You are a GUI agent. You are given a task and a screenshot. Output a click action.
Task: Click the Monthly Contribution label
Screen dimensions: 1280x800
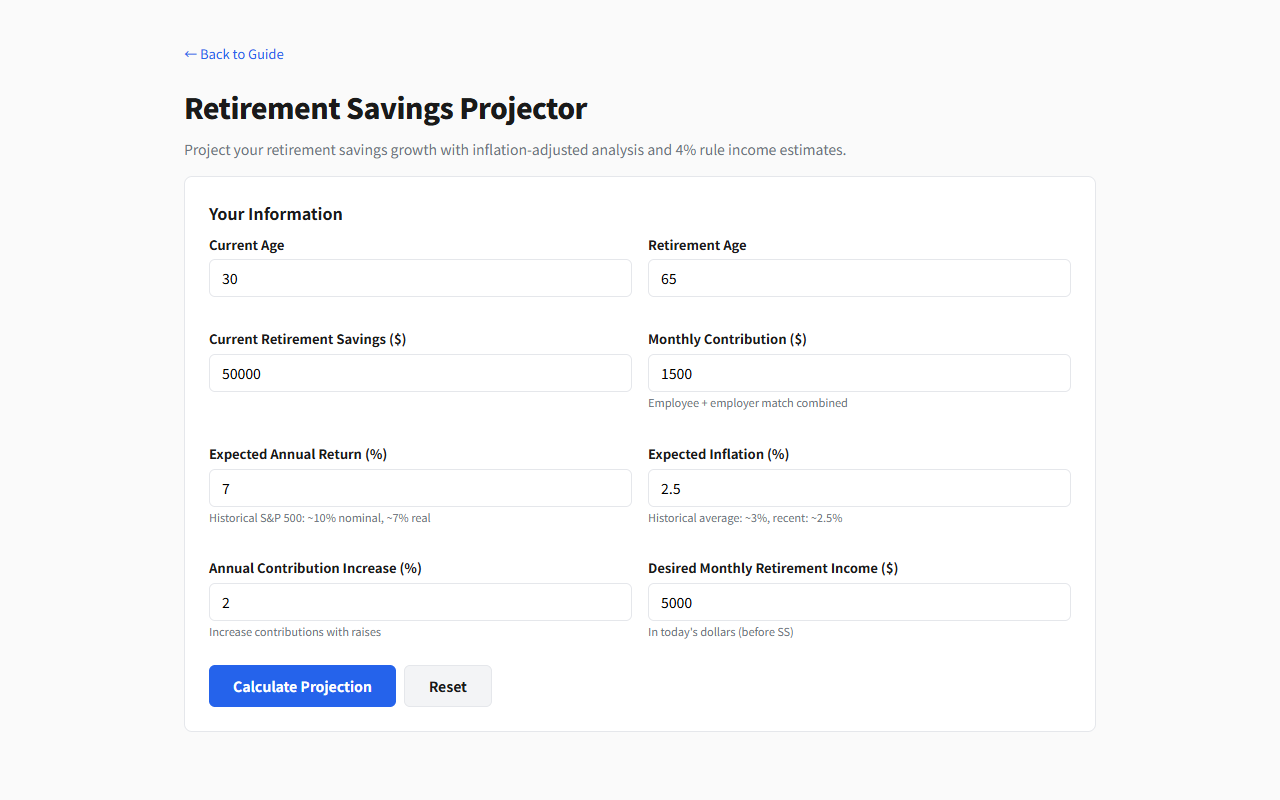[727, 339]
